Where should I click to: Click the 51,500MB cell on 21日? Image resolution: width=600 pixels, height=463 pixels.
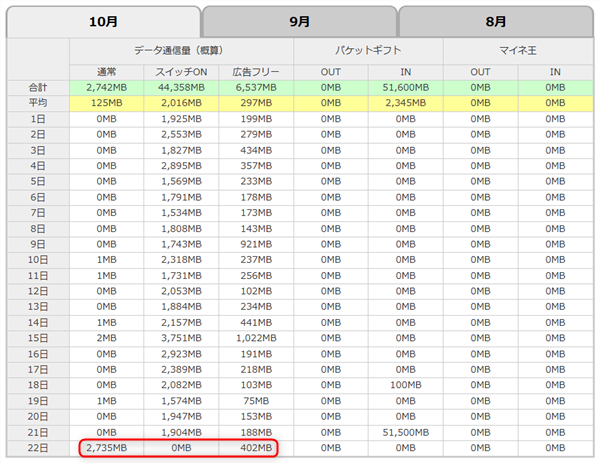click(405, 430)
